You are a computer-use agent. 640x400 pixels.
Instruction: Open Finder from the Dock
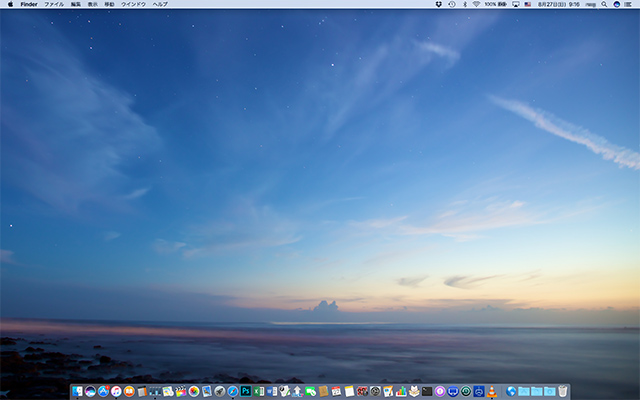(x=77, y=391)
